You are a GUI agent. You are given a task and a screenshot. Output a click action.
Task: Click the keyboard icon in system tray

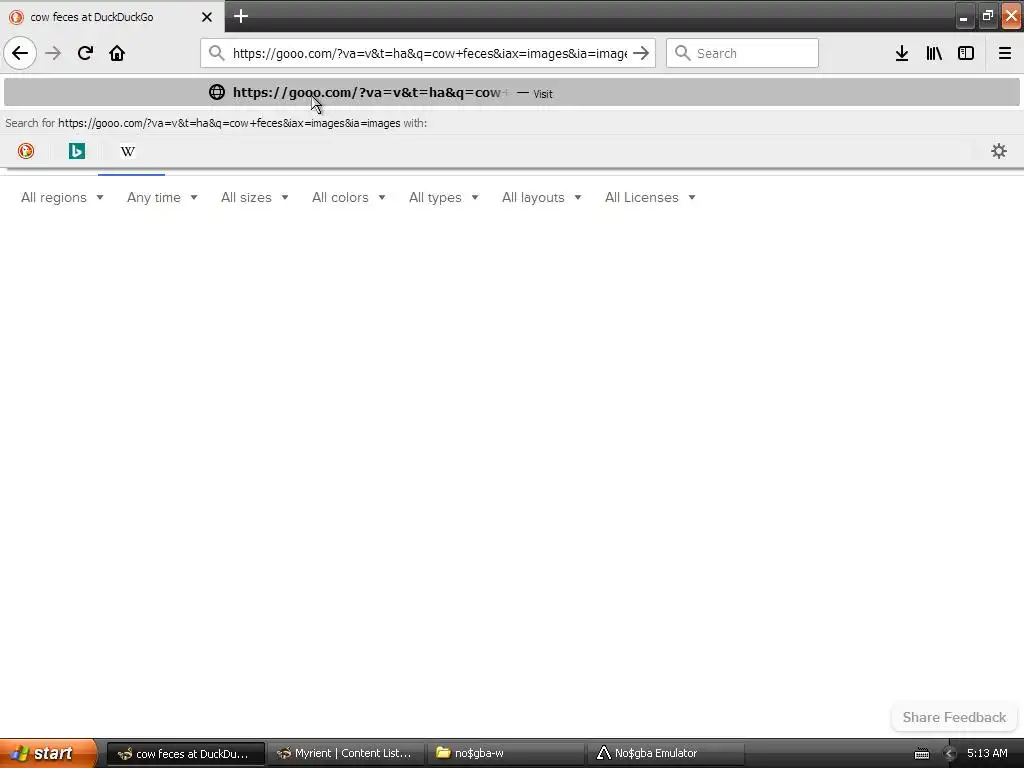click(921, 754)
